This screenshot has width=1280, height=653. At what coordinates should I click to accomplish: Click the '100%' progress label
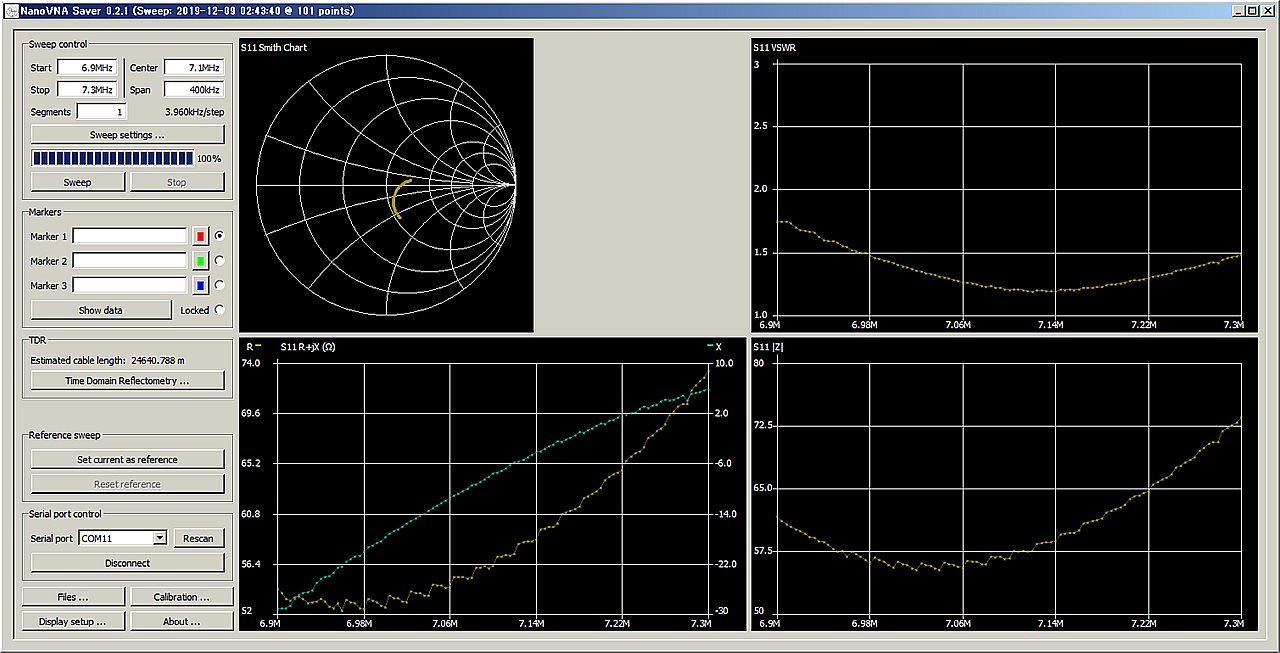click(209, 159)
